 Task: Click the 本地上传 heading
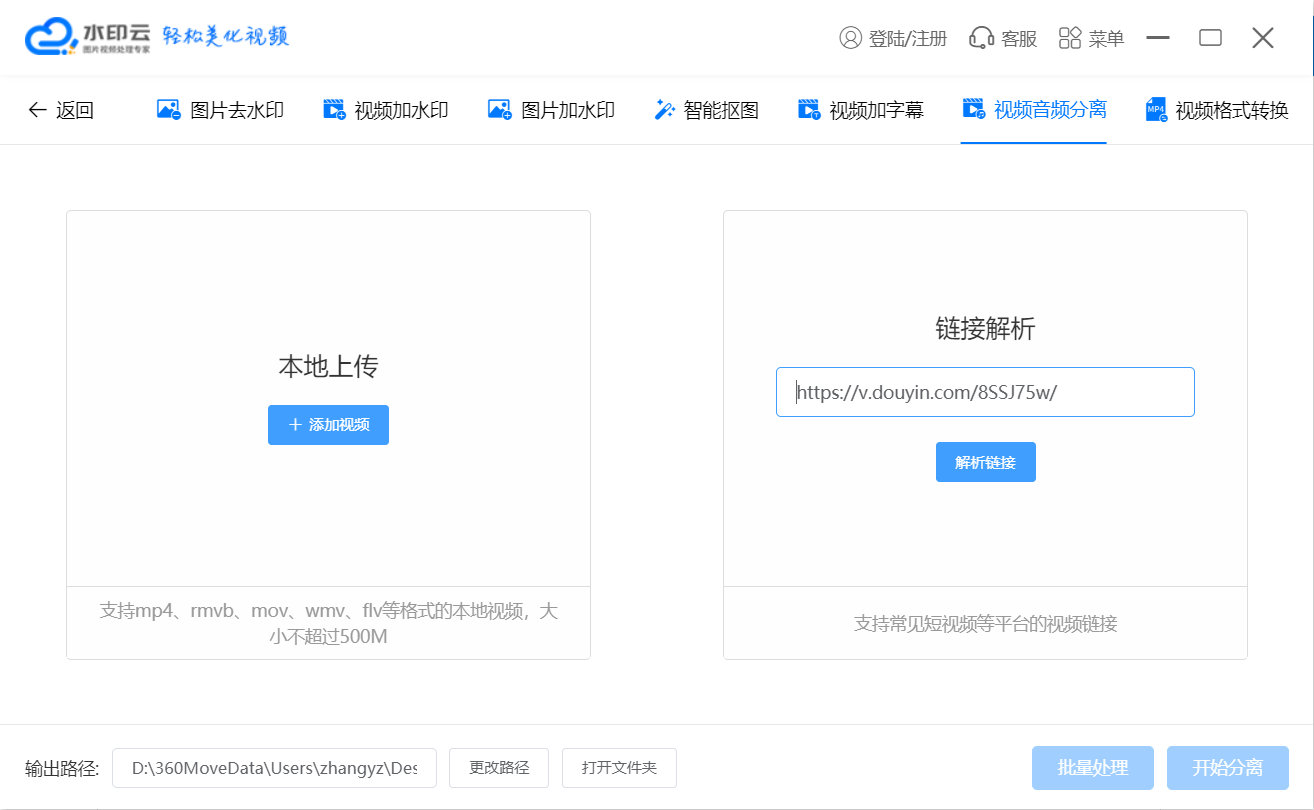click(x=328, y=367)
